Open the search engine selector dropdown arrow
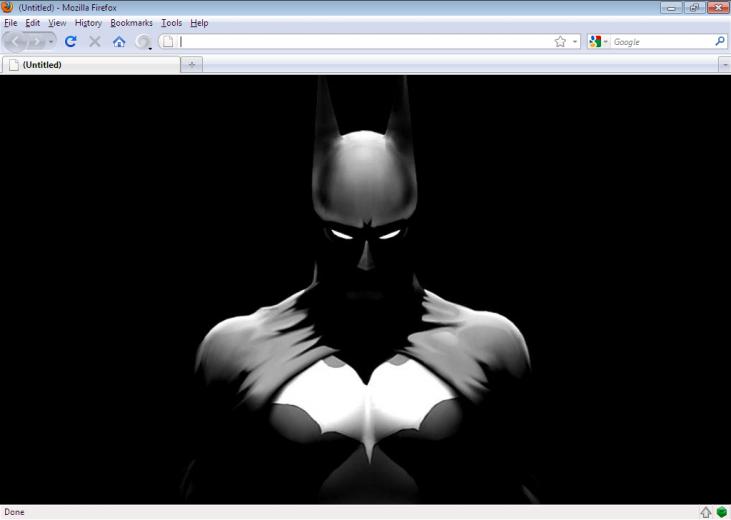Viewport: 731px width, 520px height. [x=606, y=42]
